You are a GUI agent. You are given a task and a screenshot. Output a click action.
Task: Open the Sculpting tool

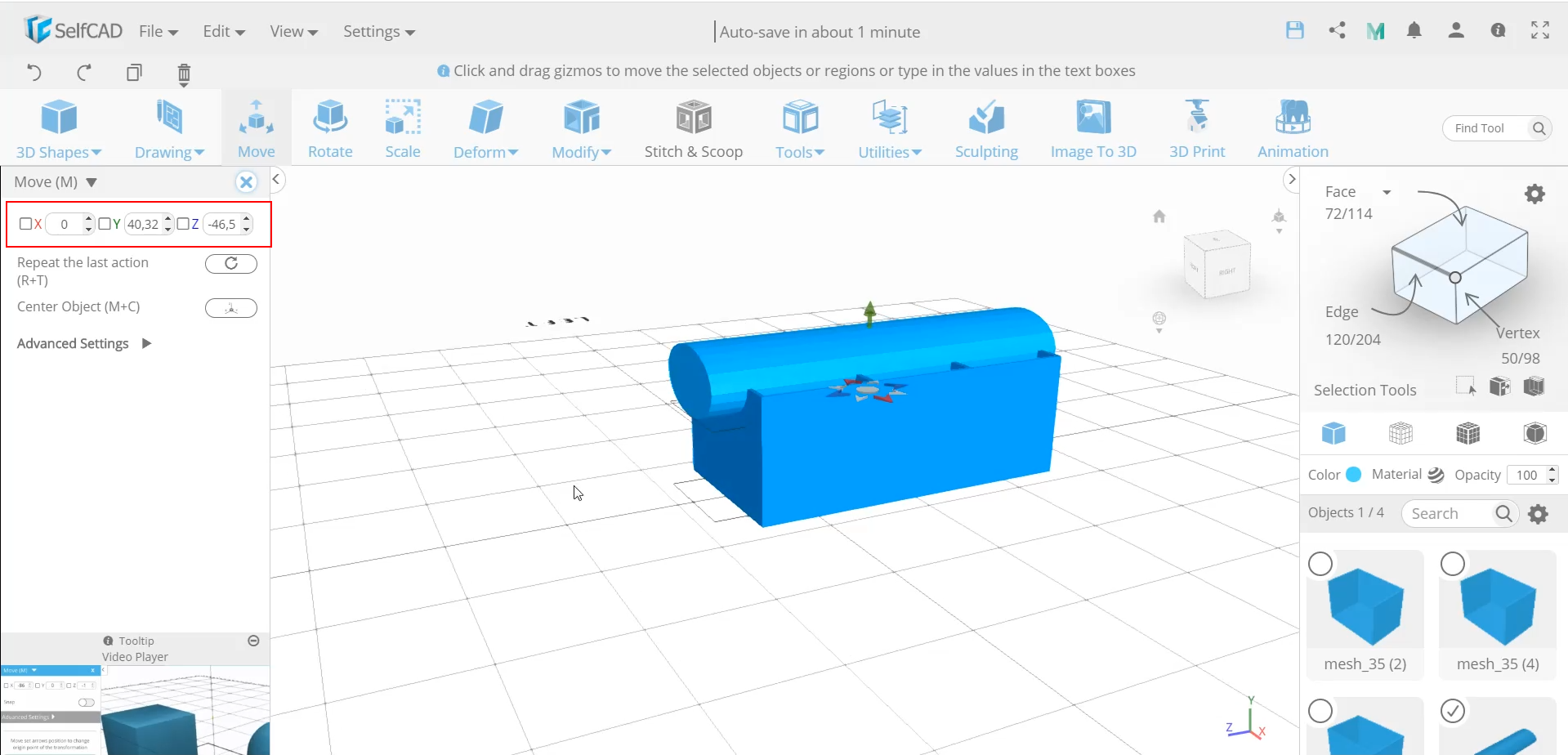click(986, 129)
